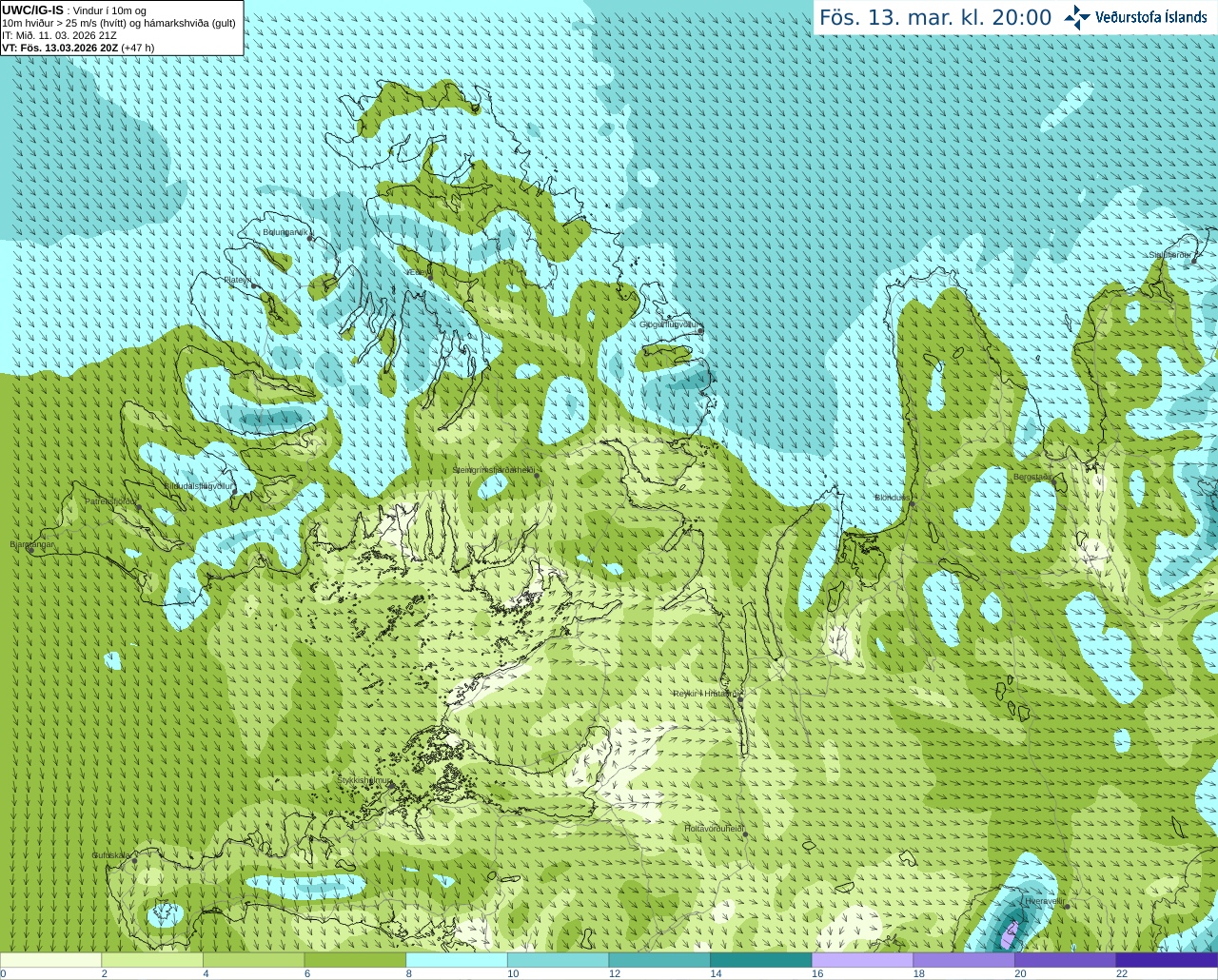Click the Bolungarvík station label

coord(285,232)
